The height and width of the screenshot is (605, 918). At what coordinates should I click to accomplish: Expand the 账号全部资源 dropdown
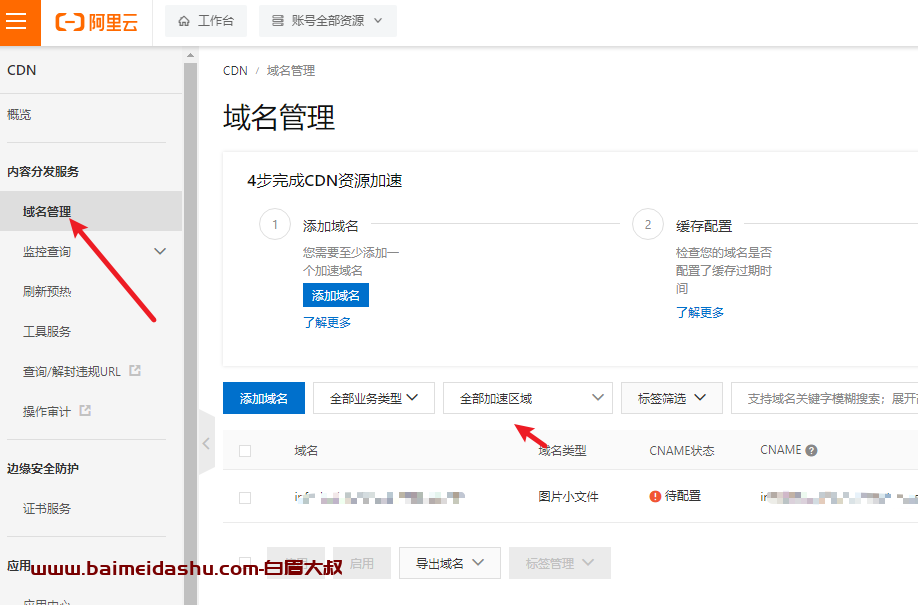(x=328, y=21)
